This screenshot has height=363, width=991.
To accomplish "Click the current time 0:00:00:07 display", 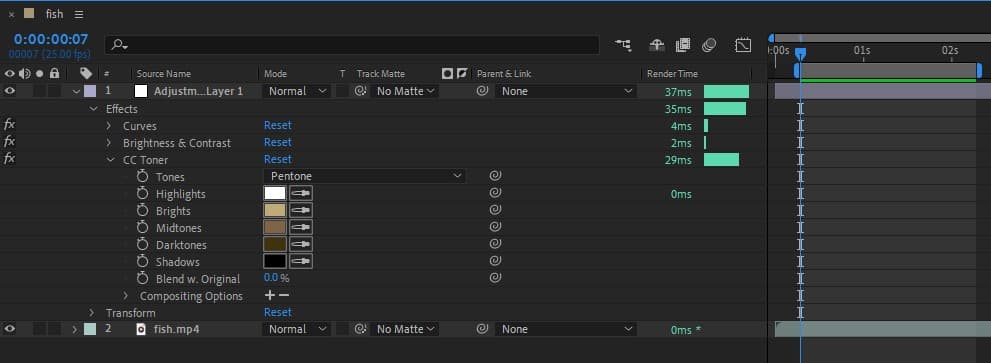I will click(51, 40).
